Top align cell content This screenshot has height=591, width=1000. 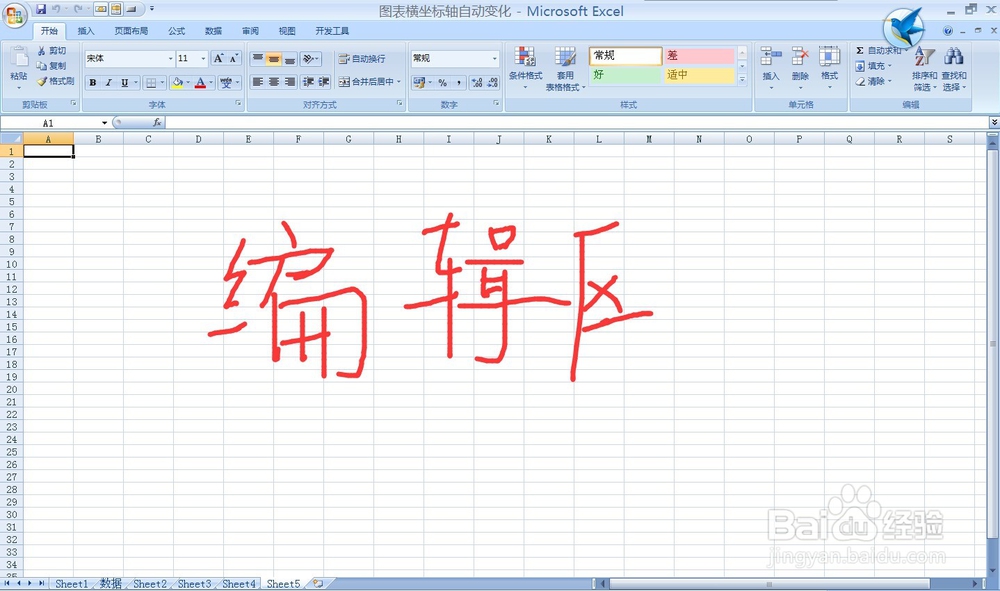click(x=258, y=59)
